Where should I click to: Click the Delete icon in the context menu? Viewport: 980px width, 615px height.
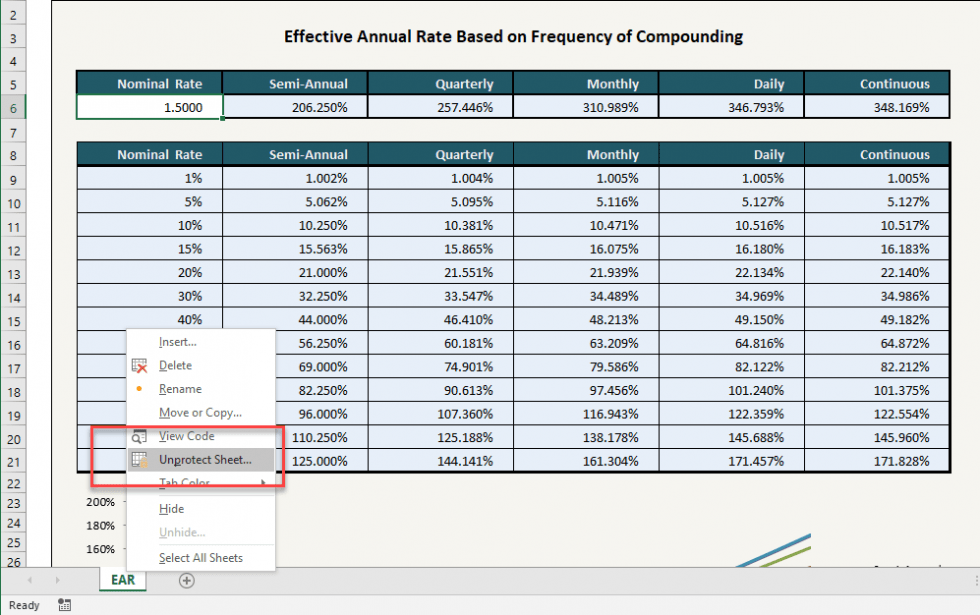tap(141, 365)
